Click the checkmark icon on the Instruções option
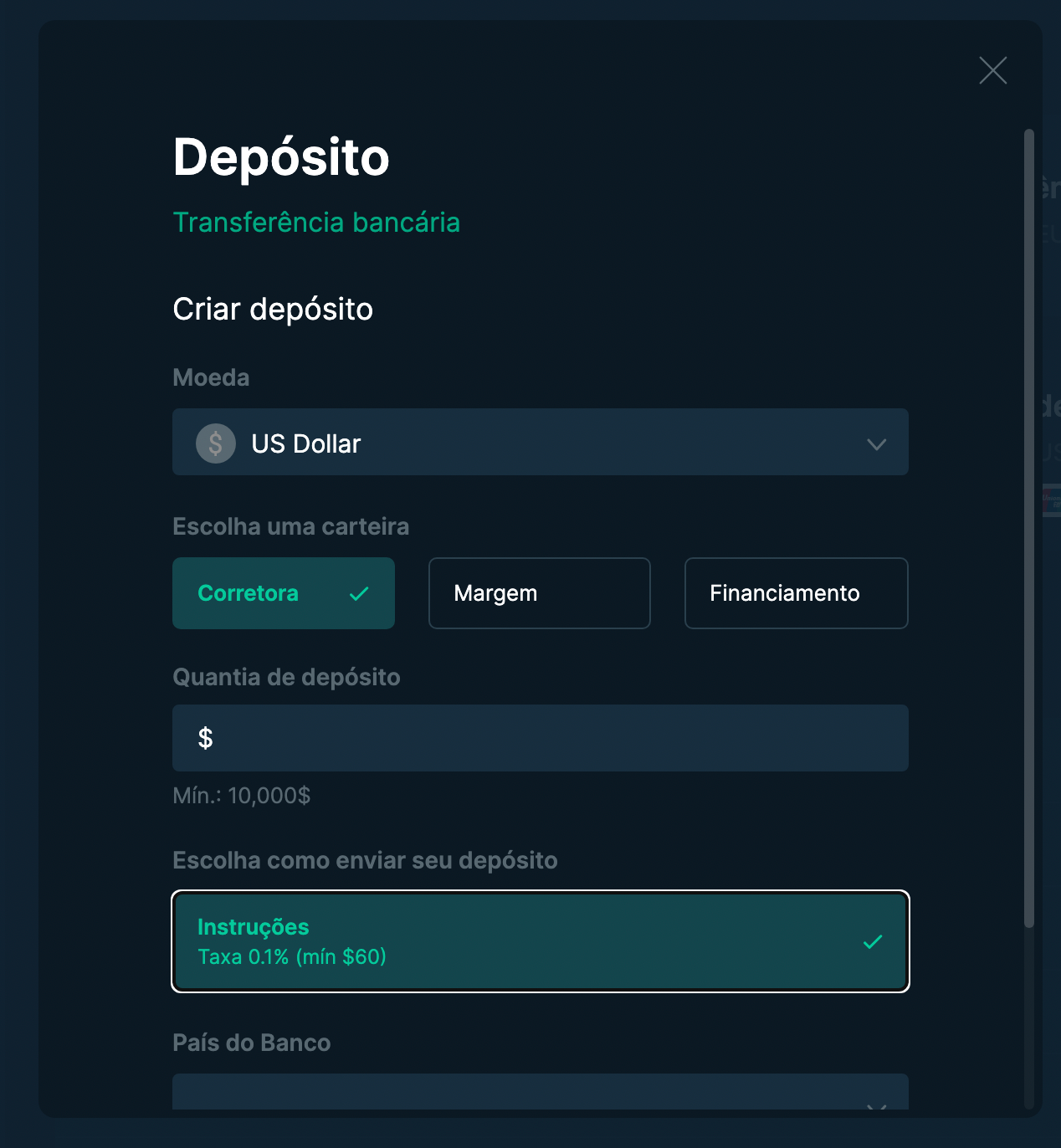 [x=873, y=941]
